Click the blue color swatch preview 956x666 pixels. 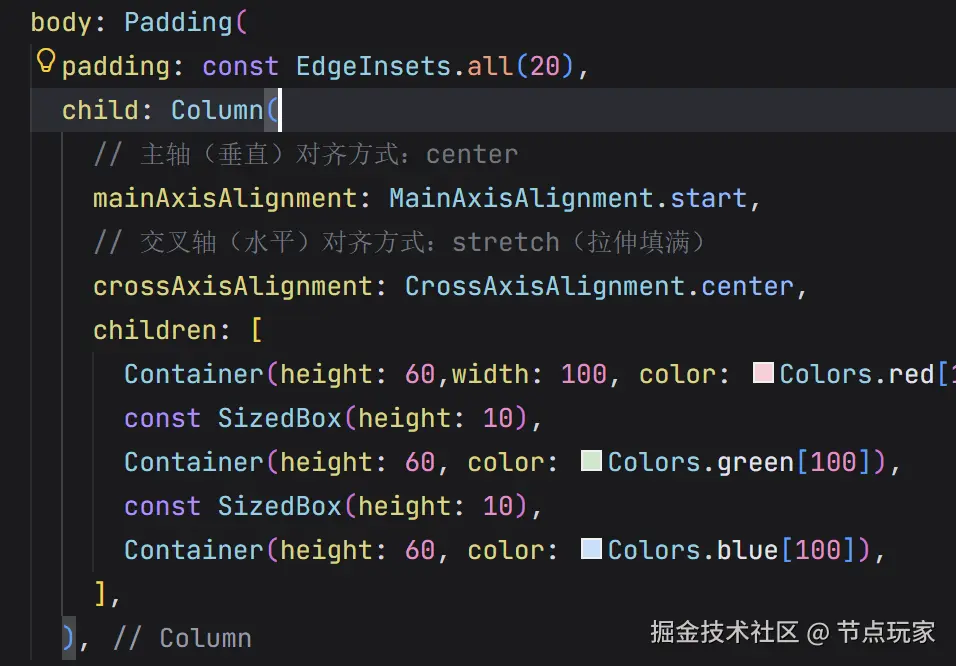click(592, 550)
